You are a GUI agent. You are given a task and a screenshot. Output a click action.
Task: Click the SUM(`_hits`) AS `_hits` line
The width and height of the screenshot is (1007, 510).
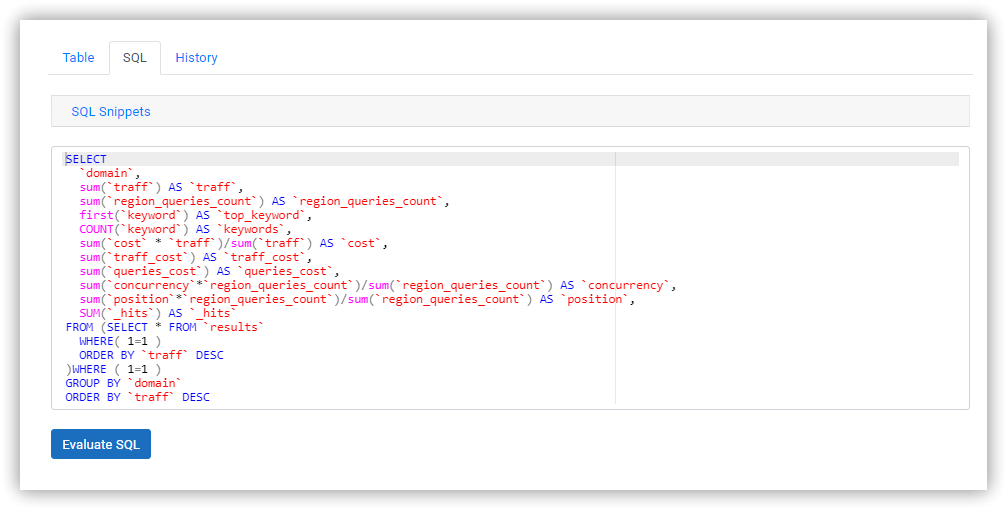tap(158, 313)
